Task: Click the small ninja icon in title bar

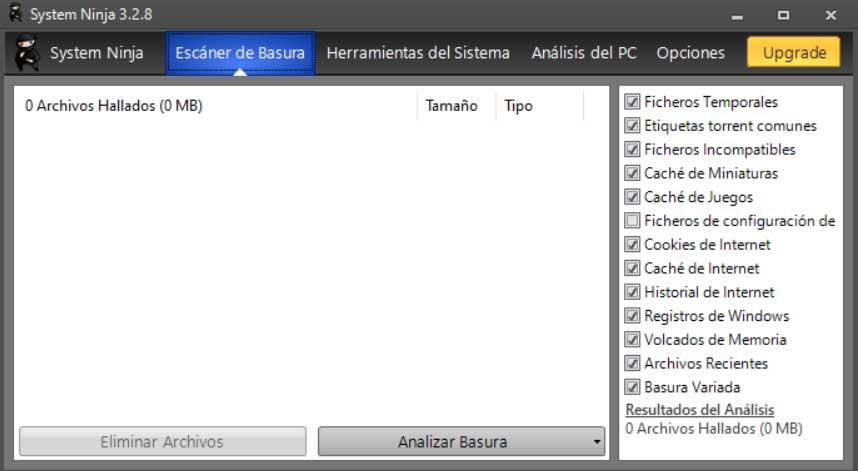Action: [x=15, y=14]
